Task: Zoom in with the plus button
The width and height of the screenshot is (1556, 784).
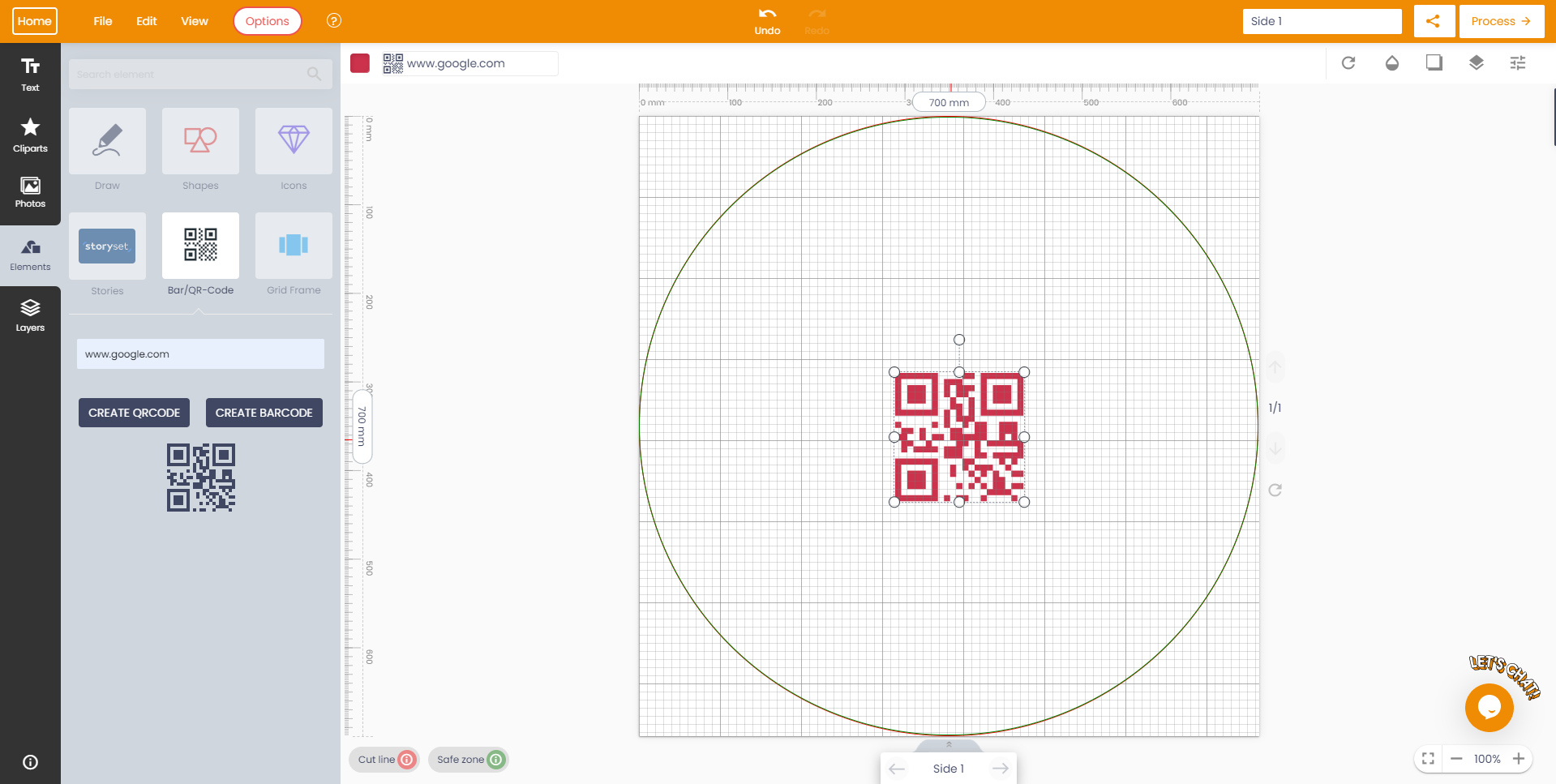Action: point(1519,759)
